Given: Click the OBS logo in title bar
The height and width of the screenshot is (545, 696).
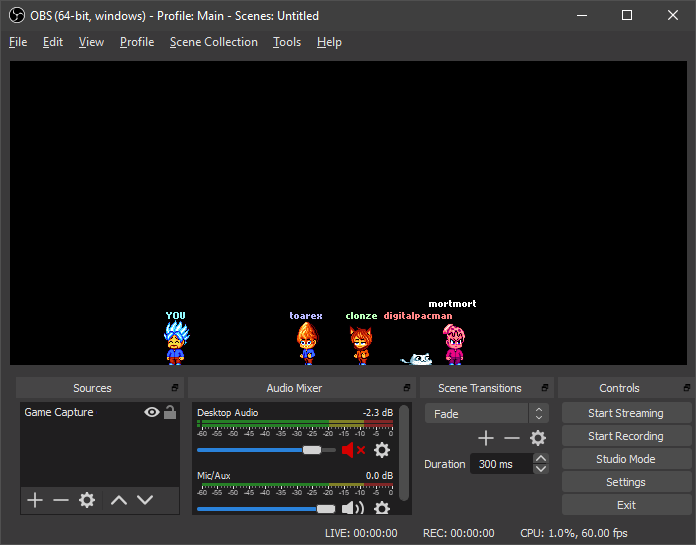Looking at the screenshot, I should [16, 16].
